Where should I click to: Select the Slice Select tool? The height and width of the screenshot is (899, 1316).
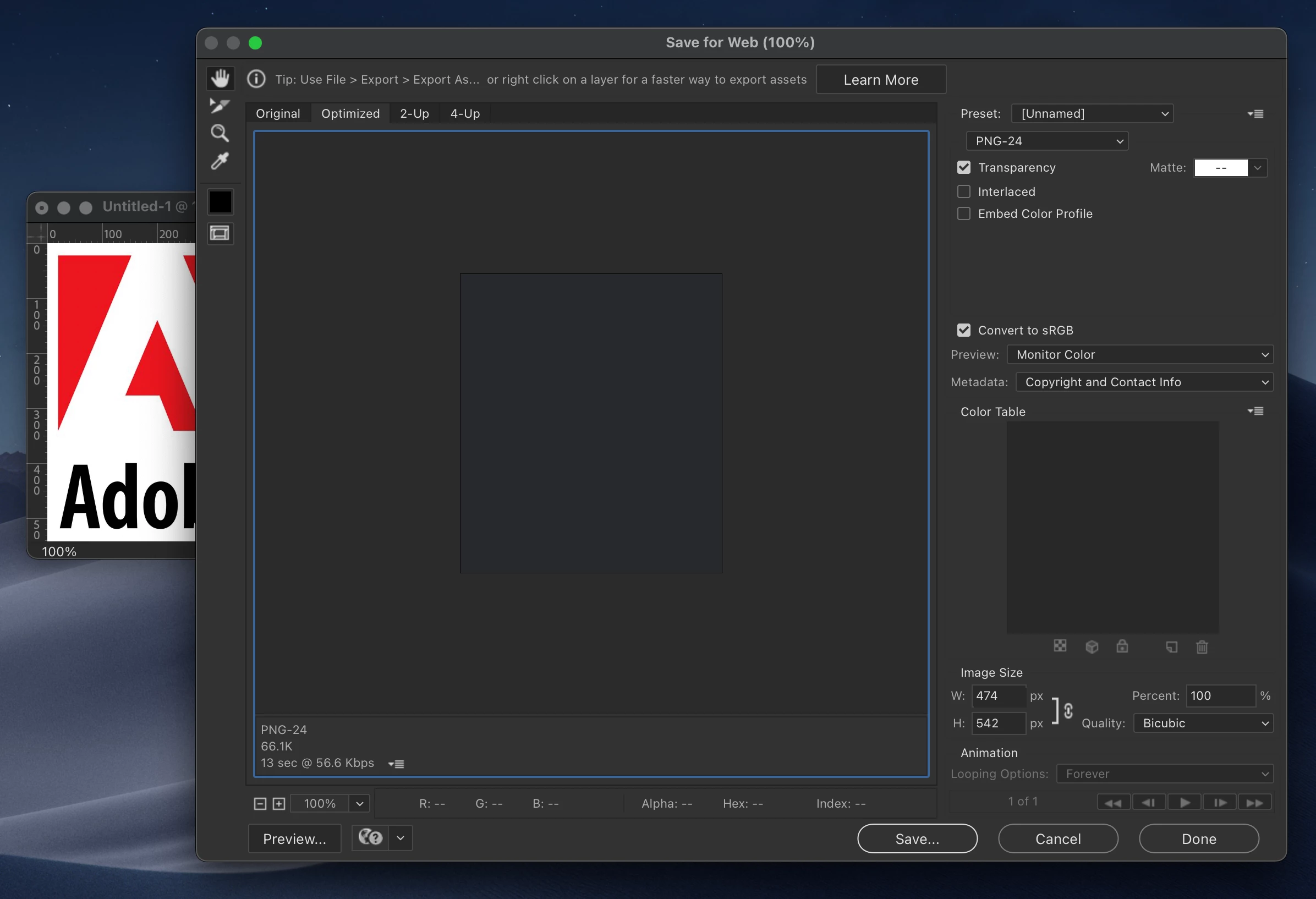pyautogui.click(x=219, y=106)
